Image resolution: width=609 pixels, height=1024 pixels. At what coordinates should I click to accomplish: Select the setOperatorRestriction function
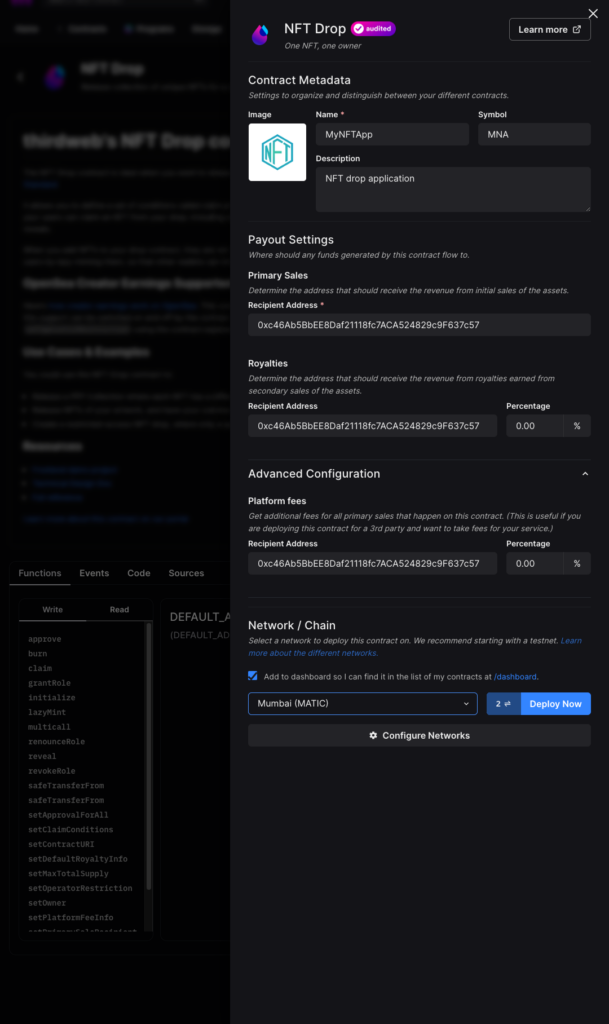pos(80,888)
